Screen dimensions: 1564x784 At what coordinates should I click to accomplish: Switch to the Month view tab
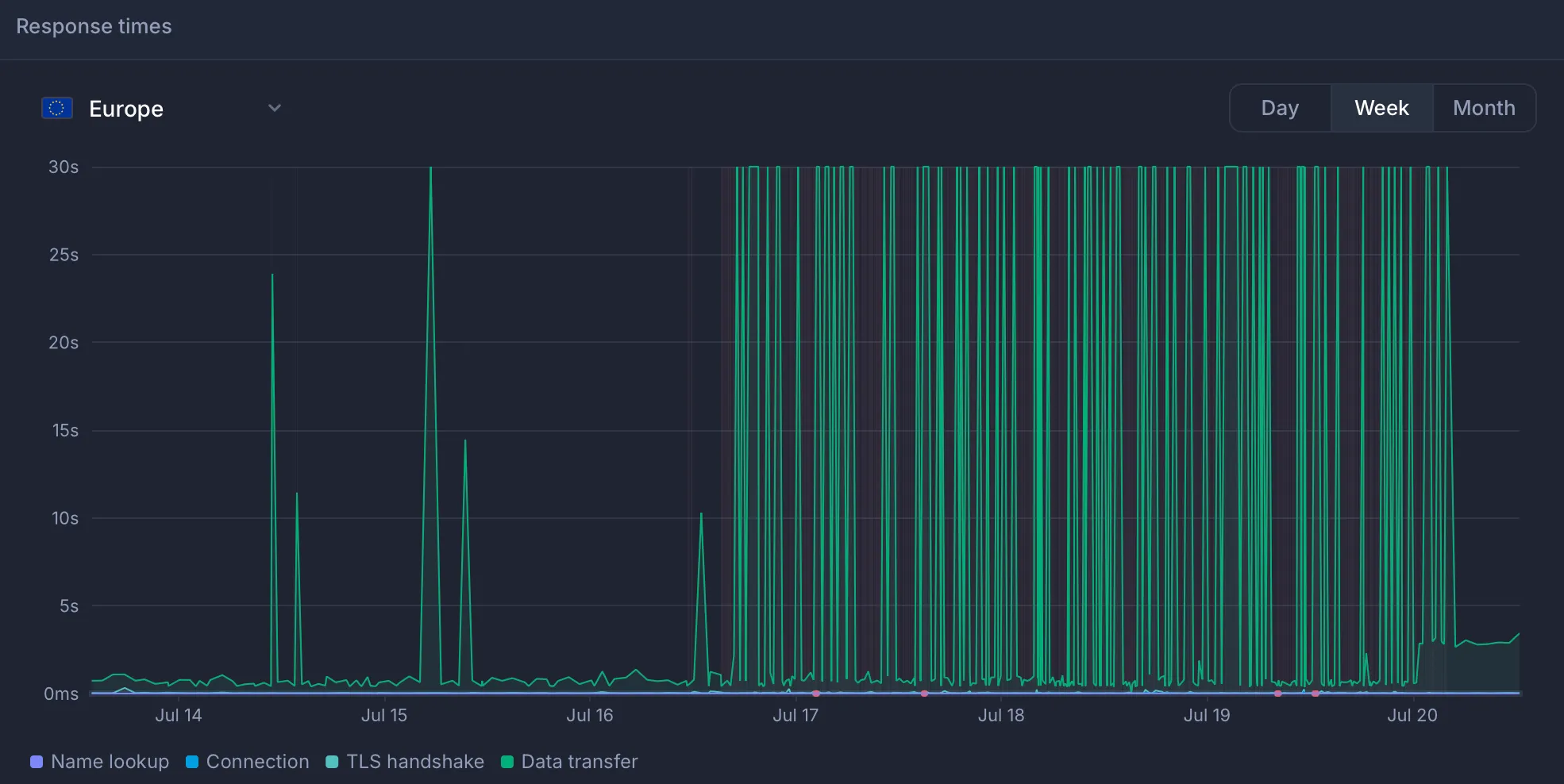point(1484,108)
